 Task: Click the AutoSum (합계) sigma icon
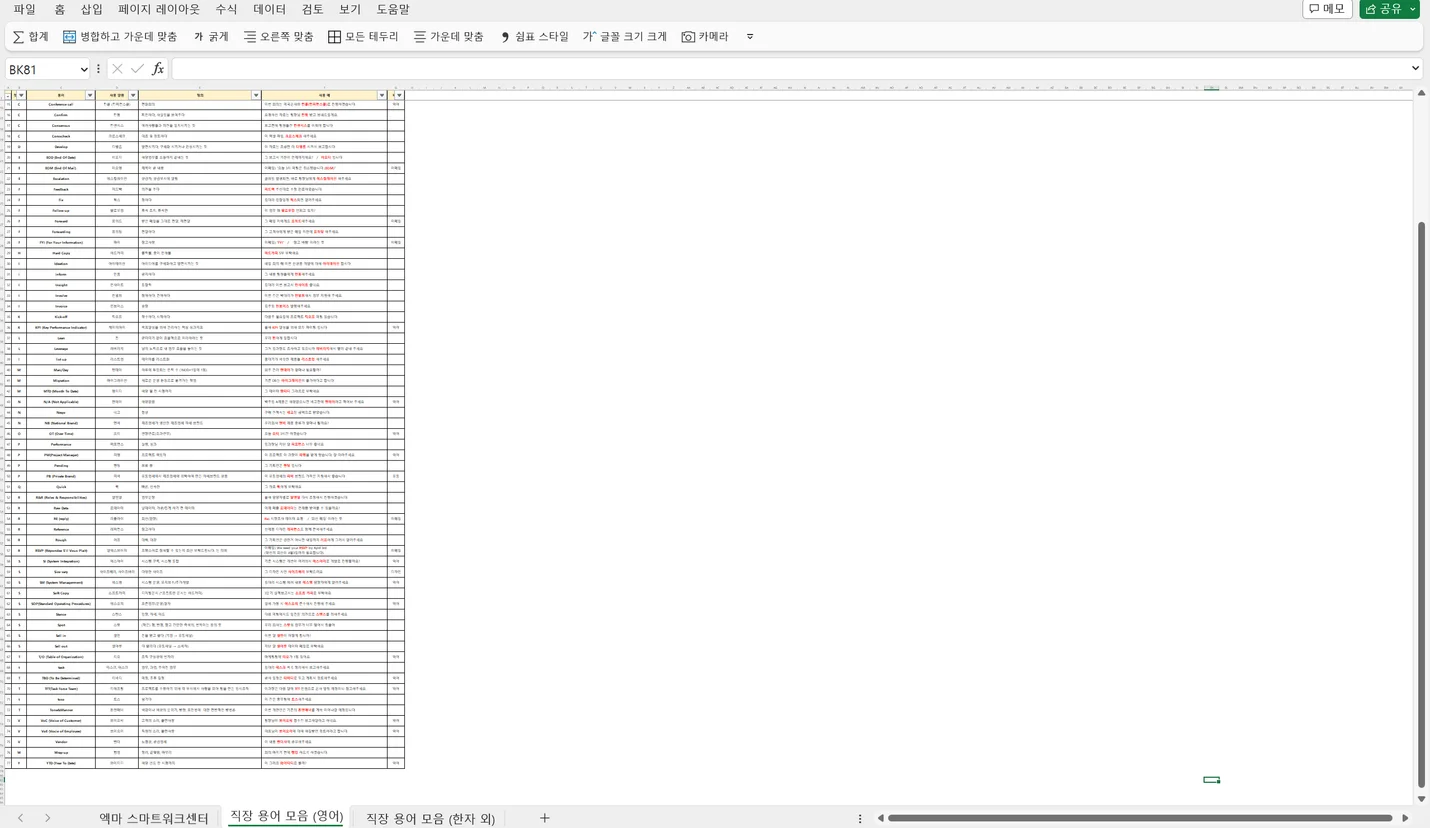(x=18, y=36)
